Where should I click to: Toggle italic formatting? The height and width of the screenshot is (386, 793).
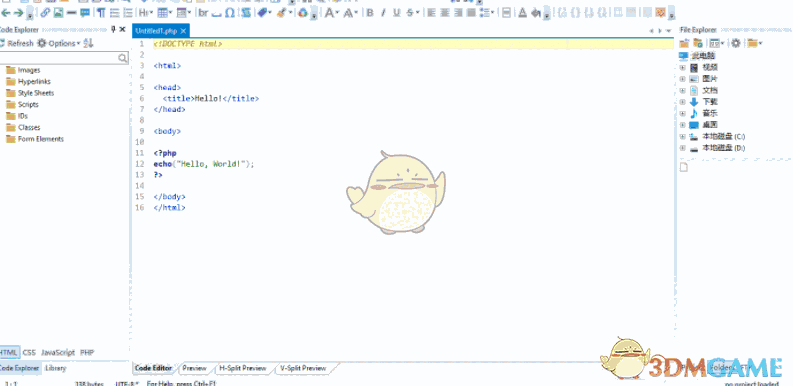point(383,13)
